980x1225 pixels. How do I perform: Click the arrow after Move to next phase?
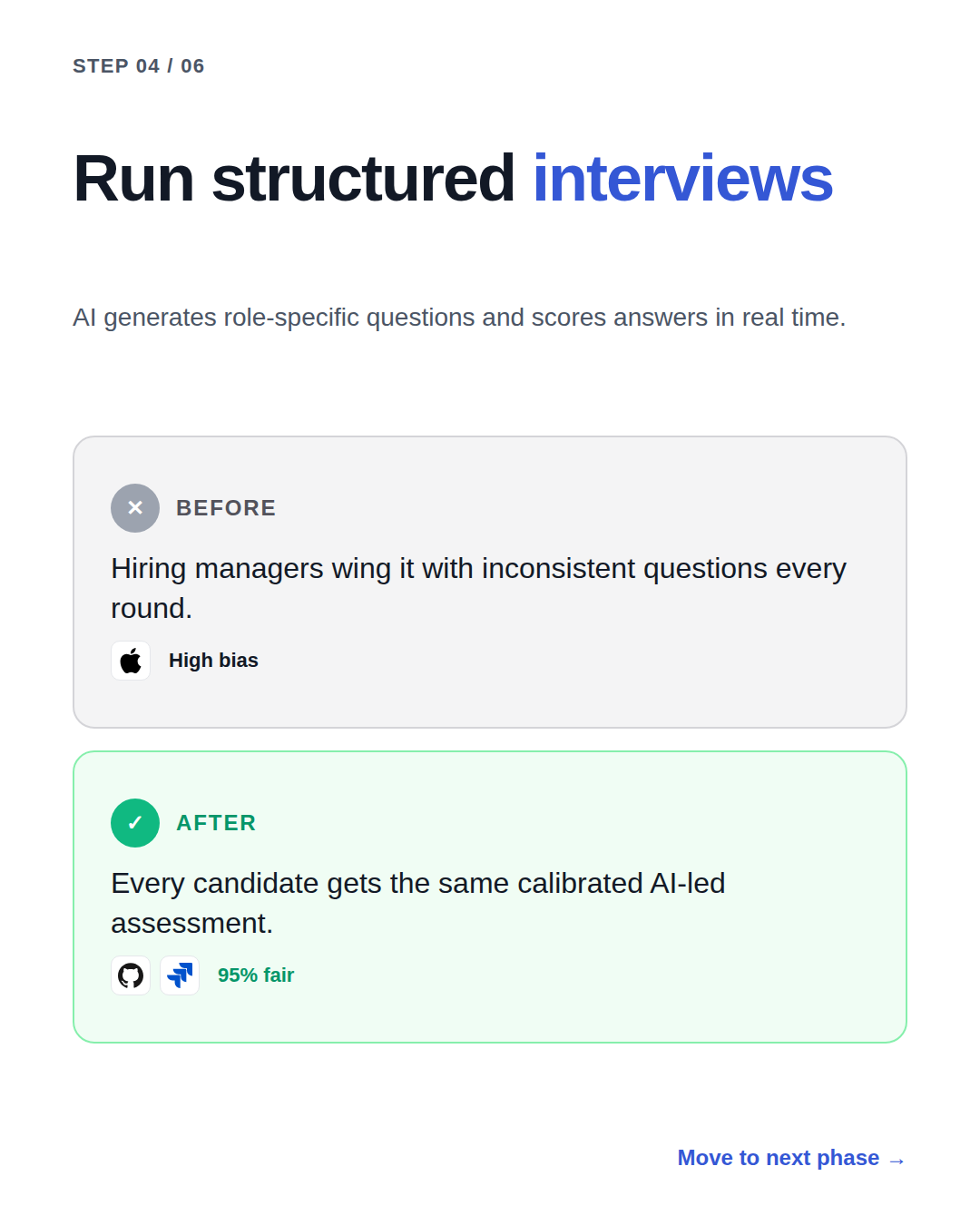tap(897, 1160)
